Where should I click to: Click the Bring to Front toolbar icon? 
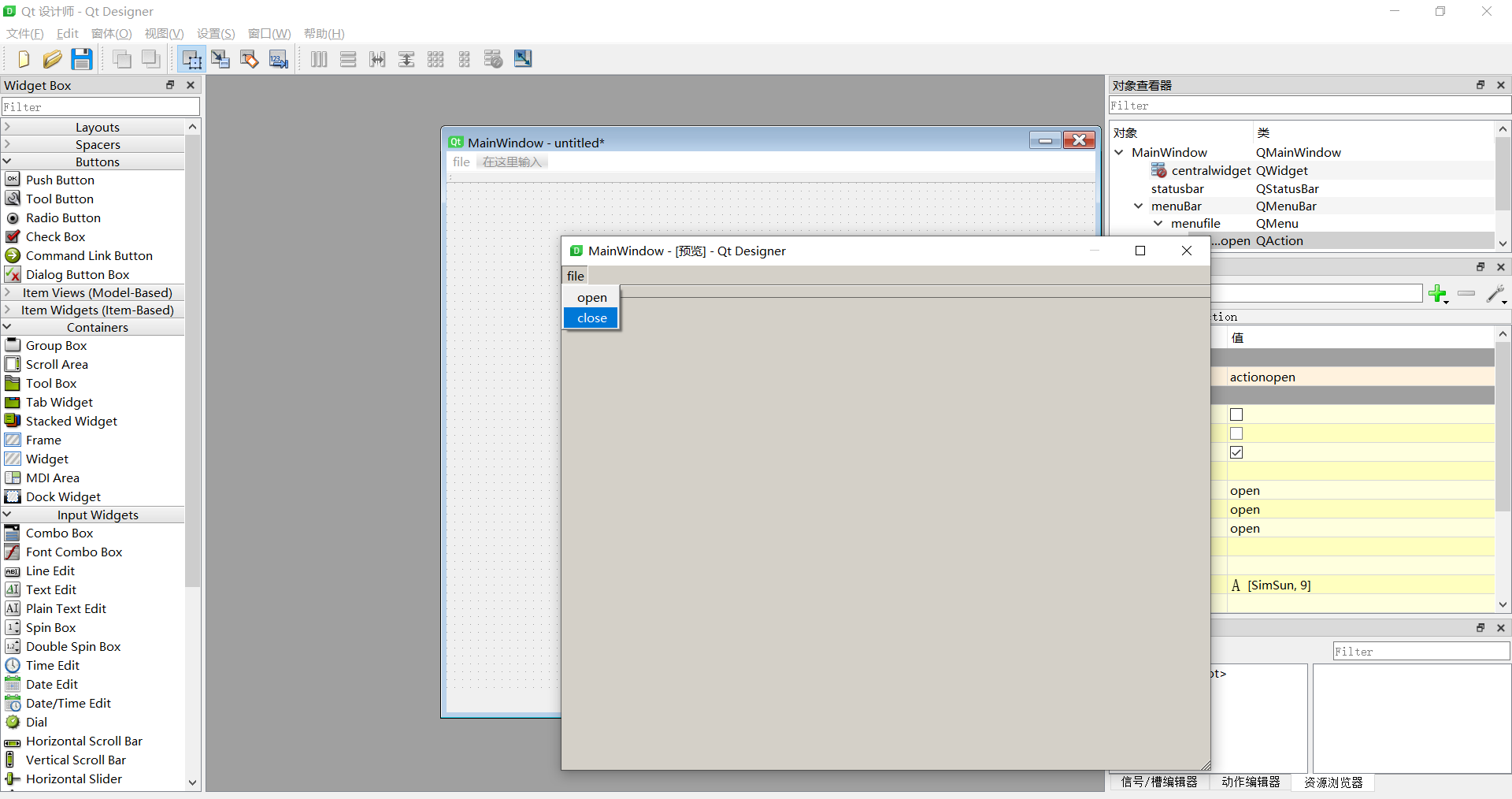(x=151, y=59)
